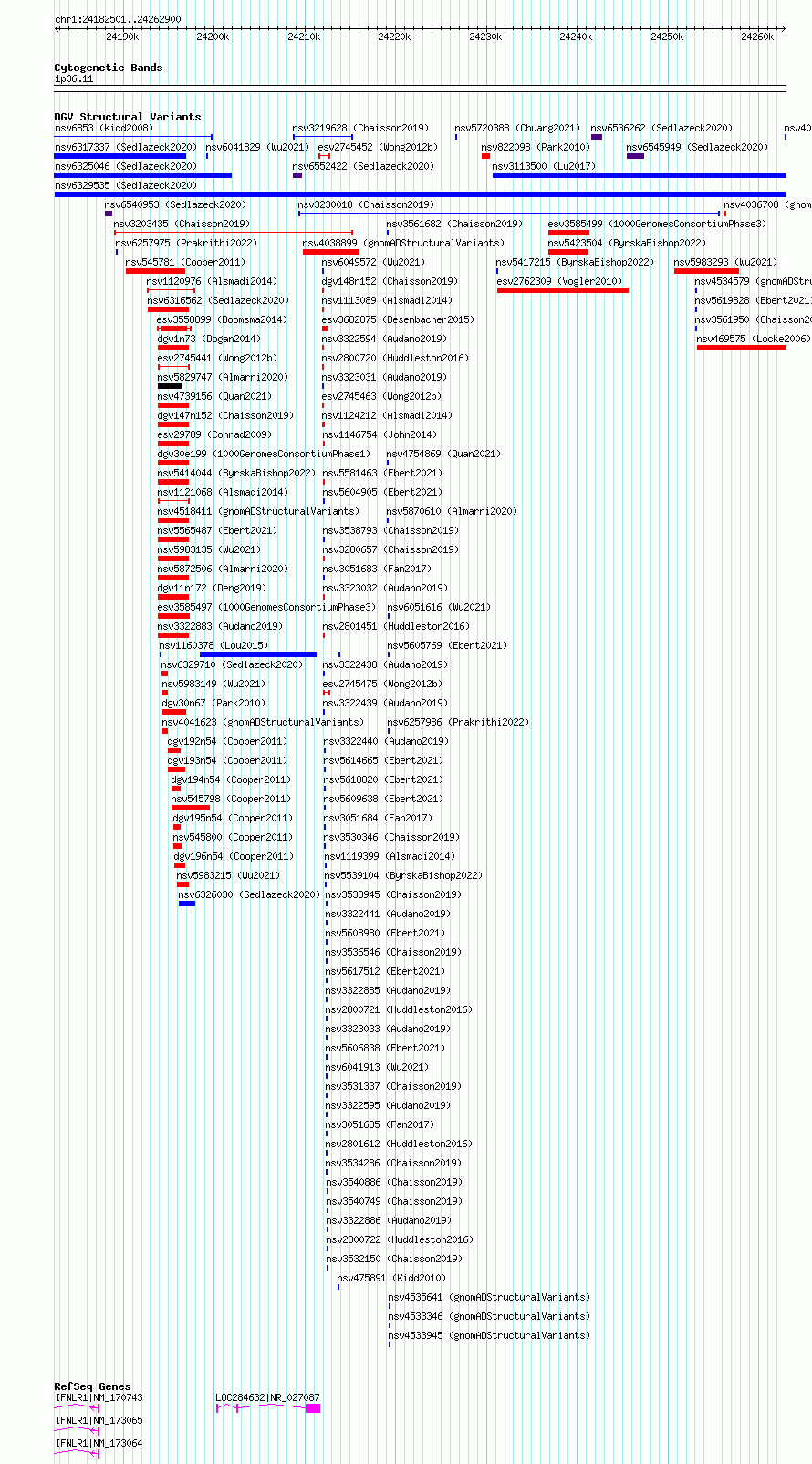The image size is (812, 1464).
Task: Click esv3585499 (1000GenomesConsortiumPhase3) label
Action: [x=657, y=225]
